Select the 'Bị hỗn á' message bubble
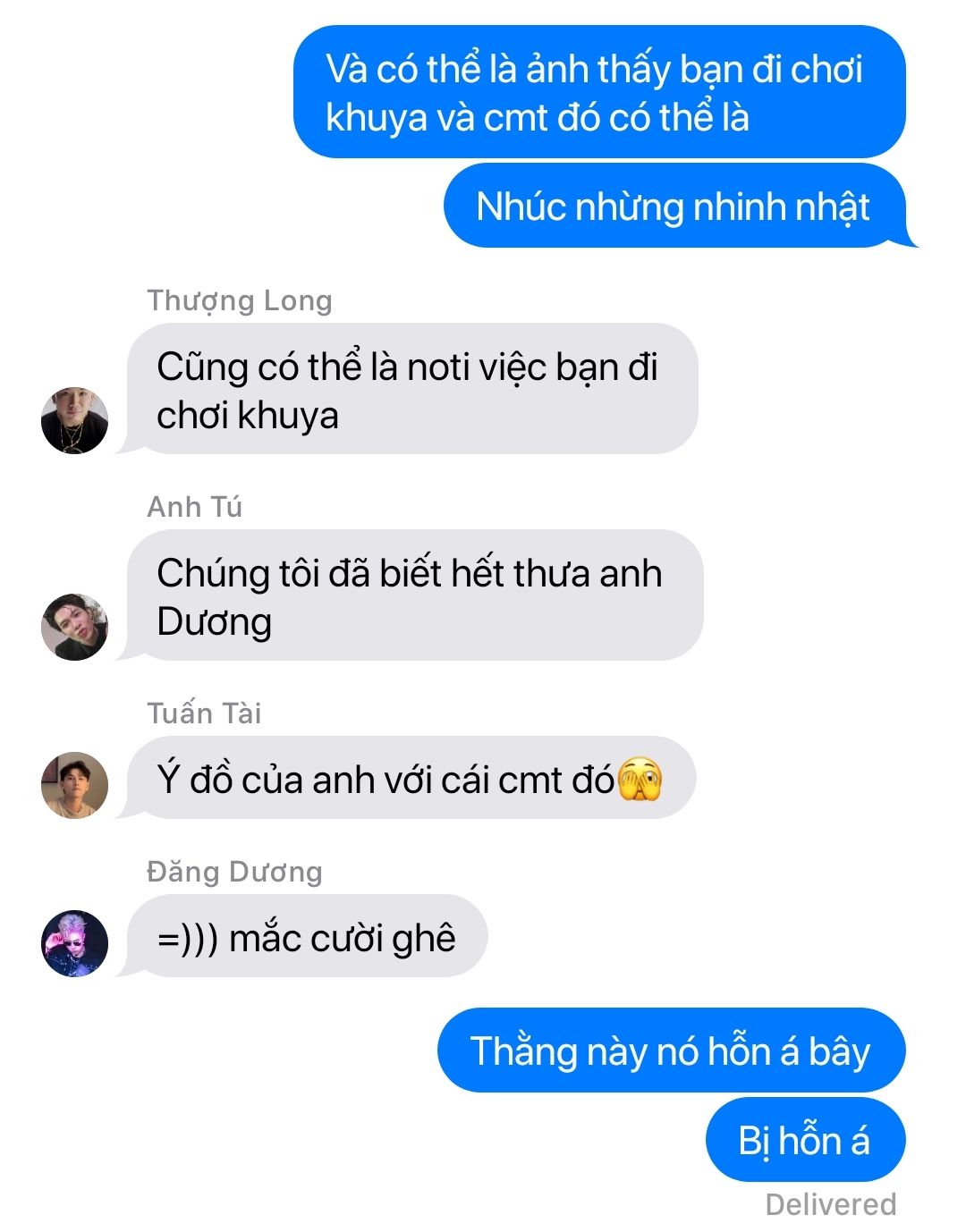 pos(805,1140)
